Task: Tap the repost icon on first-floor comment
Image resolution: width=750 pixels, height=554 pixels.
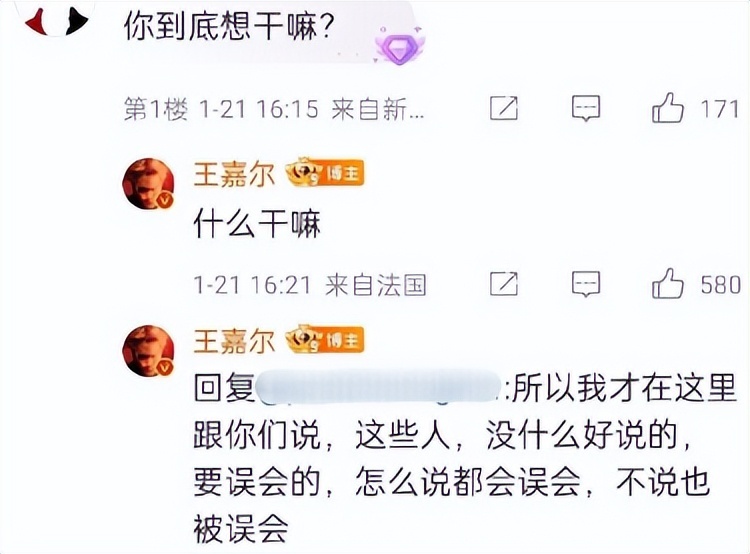Action: (x=504, y=108)
